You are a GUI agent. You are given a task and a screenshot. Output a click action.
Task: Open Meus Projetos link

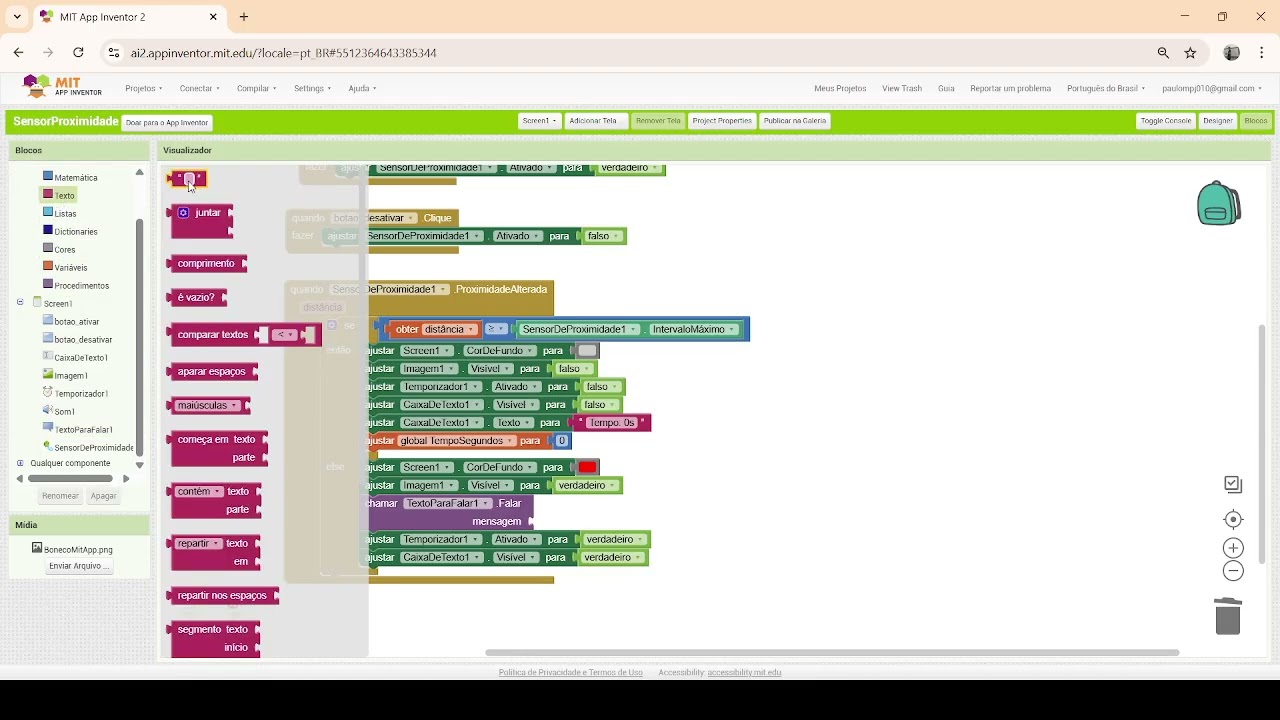coord(840,88)
